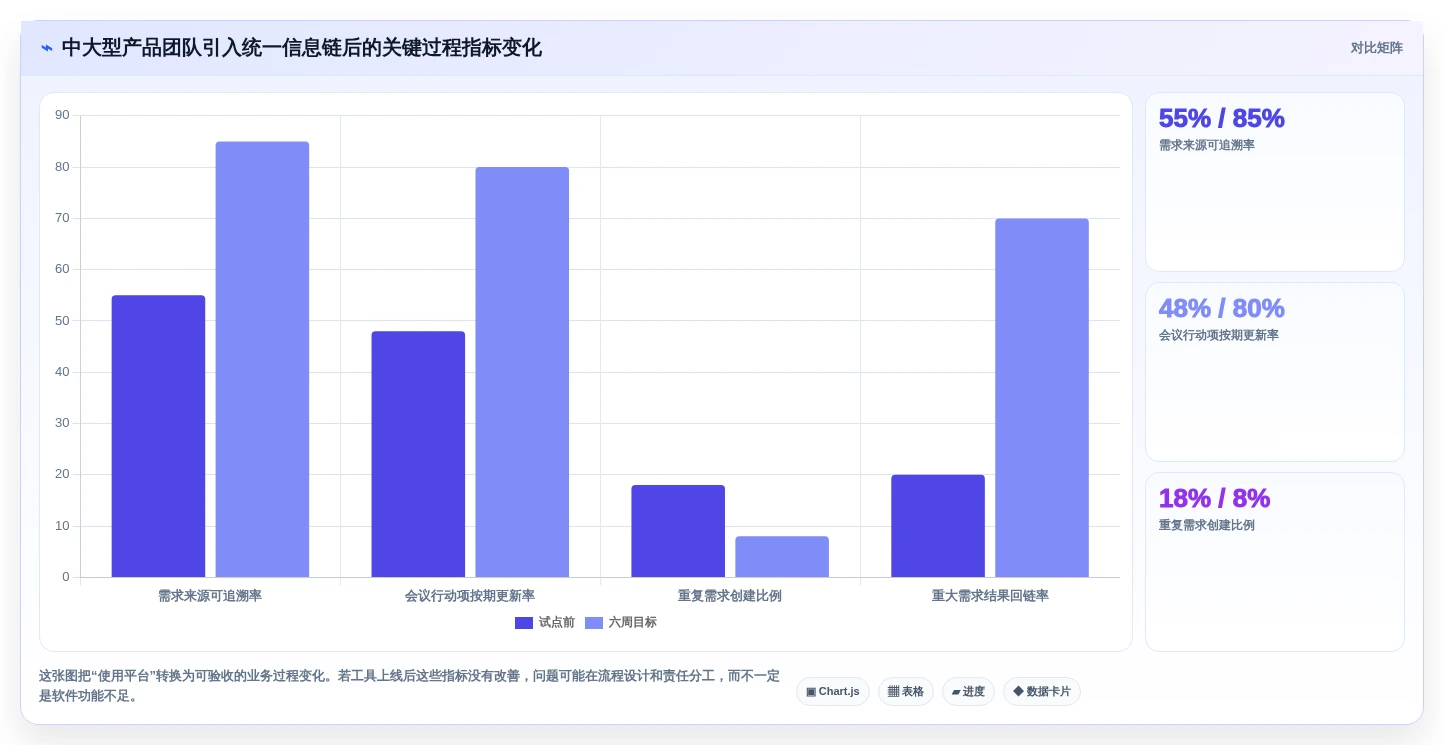Click the x-axis label 重复需求创建比例
The height and width of the screenshot is (745, 1444).
(x=730, y=596)
